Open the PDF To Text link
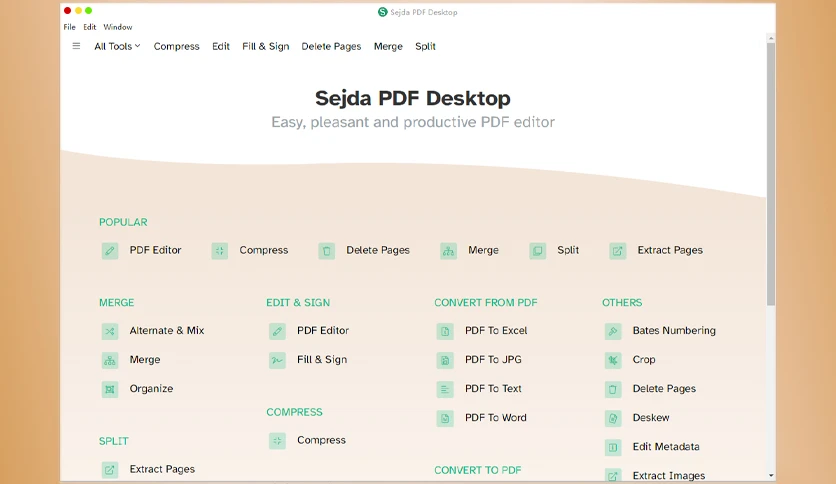 click(493, 389)
